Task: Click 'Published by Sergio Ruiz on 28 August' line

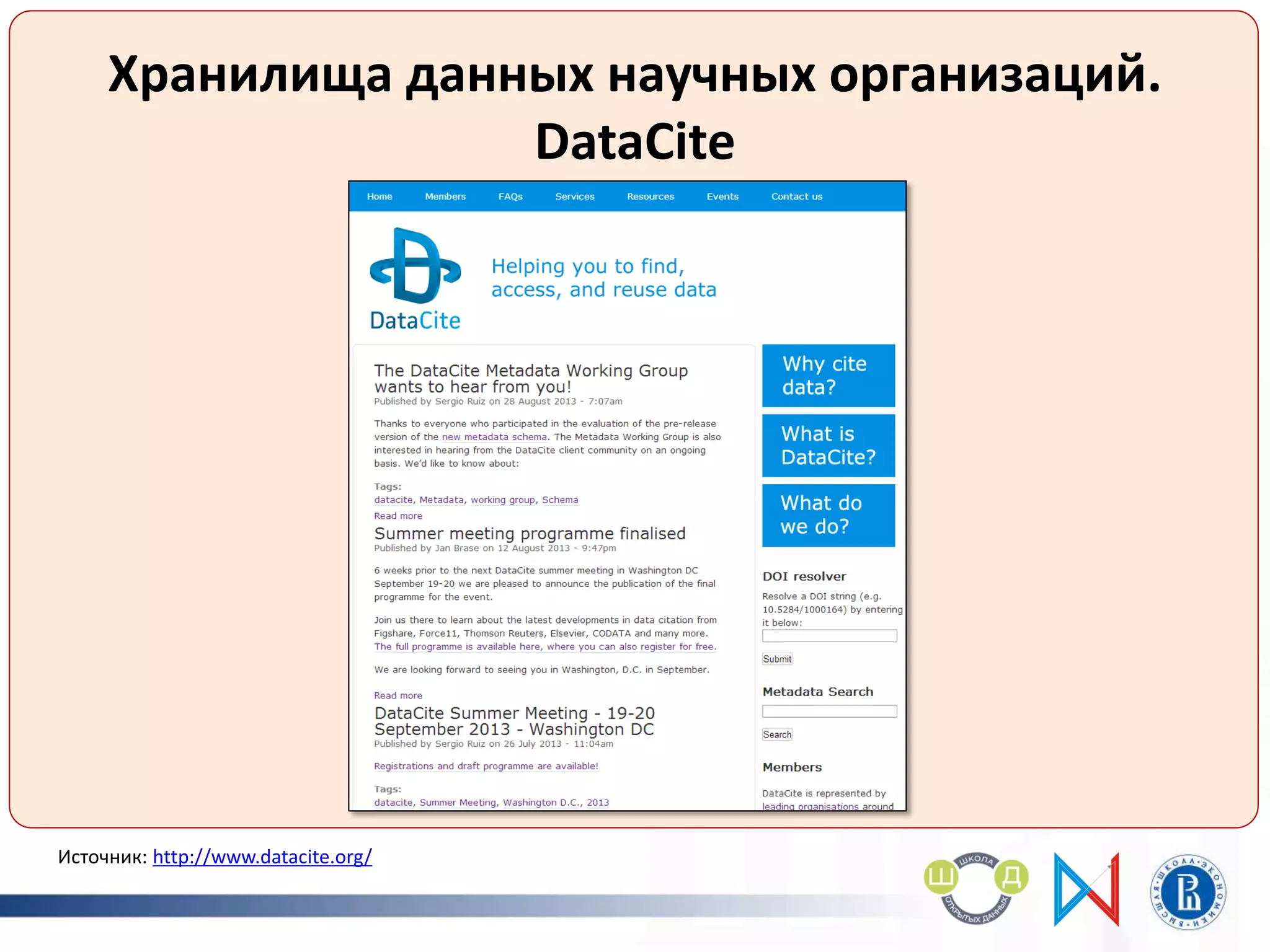Action: pyautogui.click(x=498, y=402)
